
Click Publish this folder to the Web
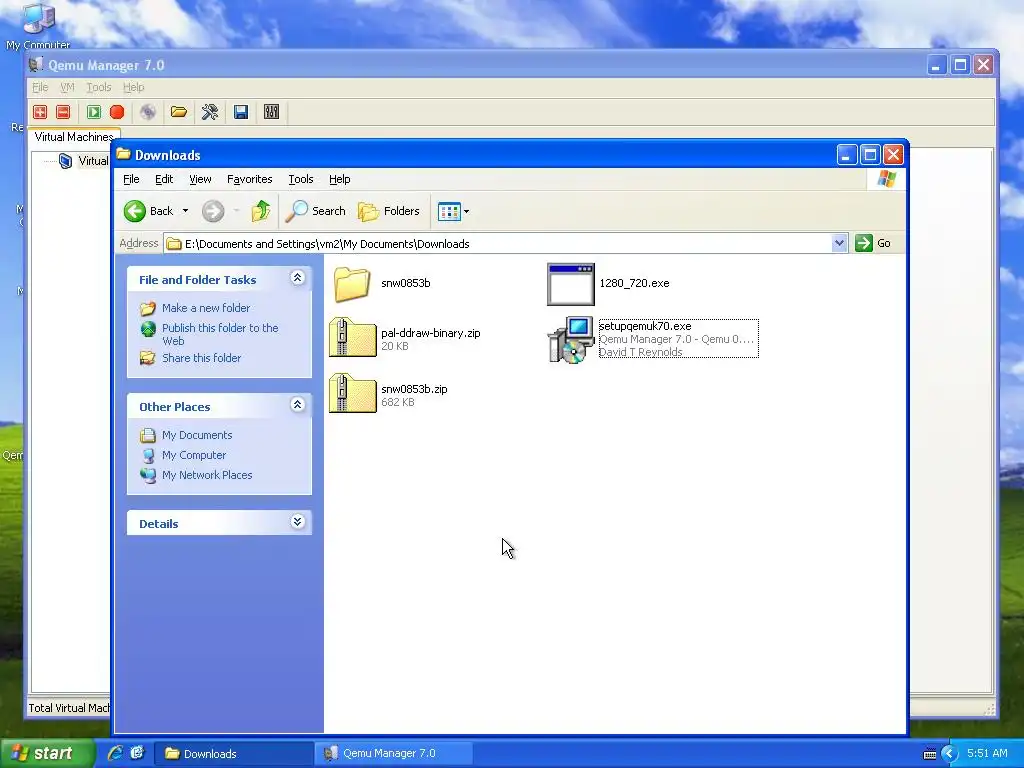pyautogui.click(x=220, y=334)
